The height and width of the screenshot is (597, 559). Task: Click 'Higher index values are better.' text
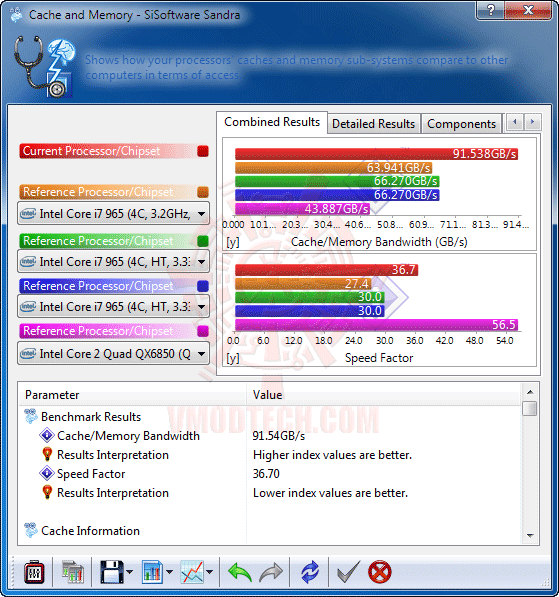tap(332, 455)
